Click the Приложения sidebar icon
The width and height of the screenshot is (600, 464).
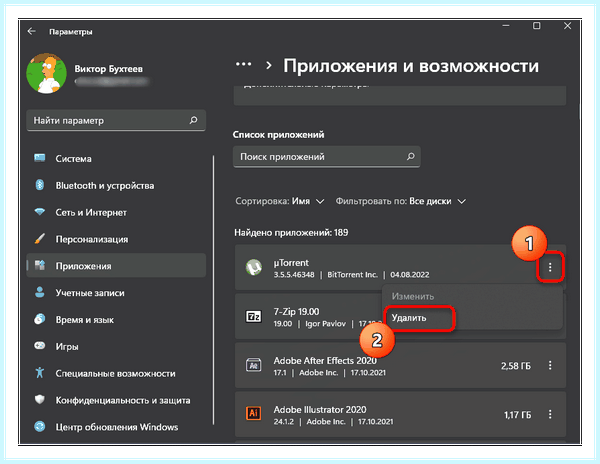[40, 265]
